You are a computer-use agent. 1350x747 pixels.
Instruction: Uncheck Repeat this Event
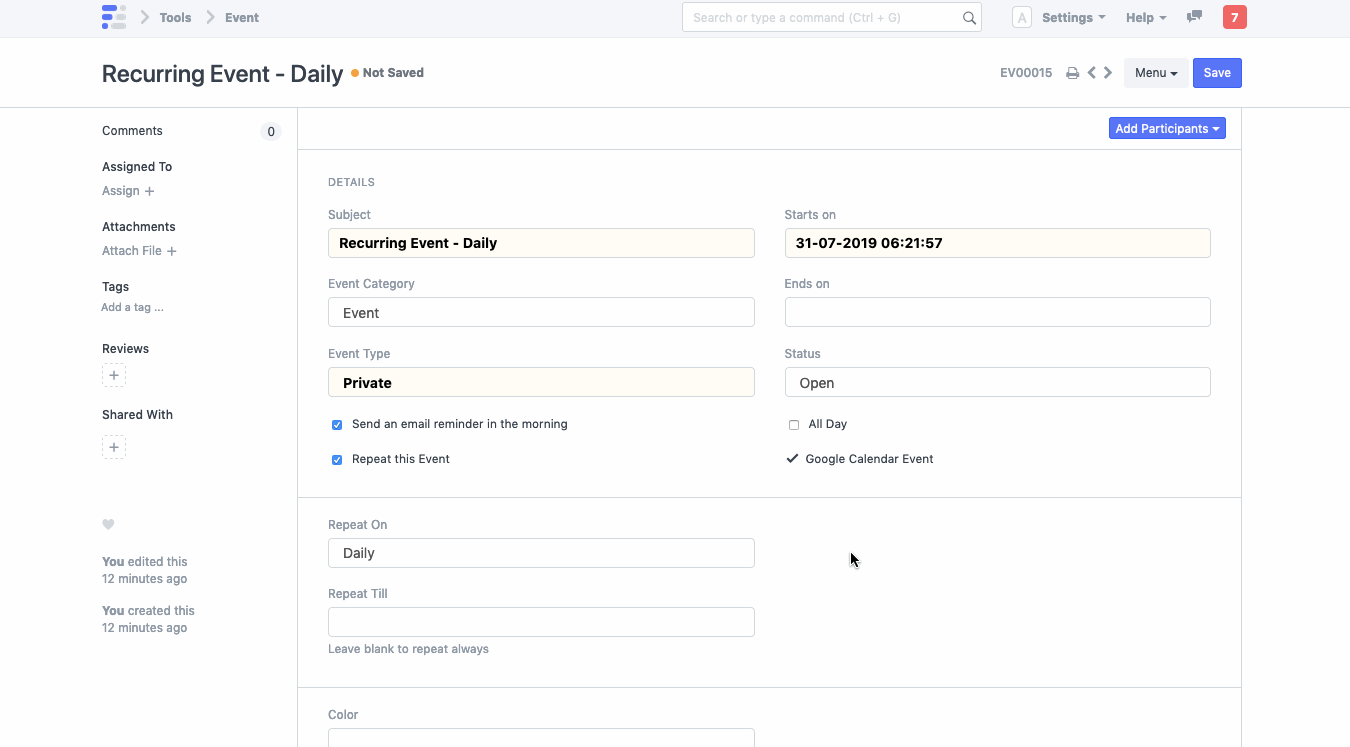point(337,459)
